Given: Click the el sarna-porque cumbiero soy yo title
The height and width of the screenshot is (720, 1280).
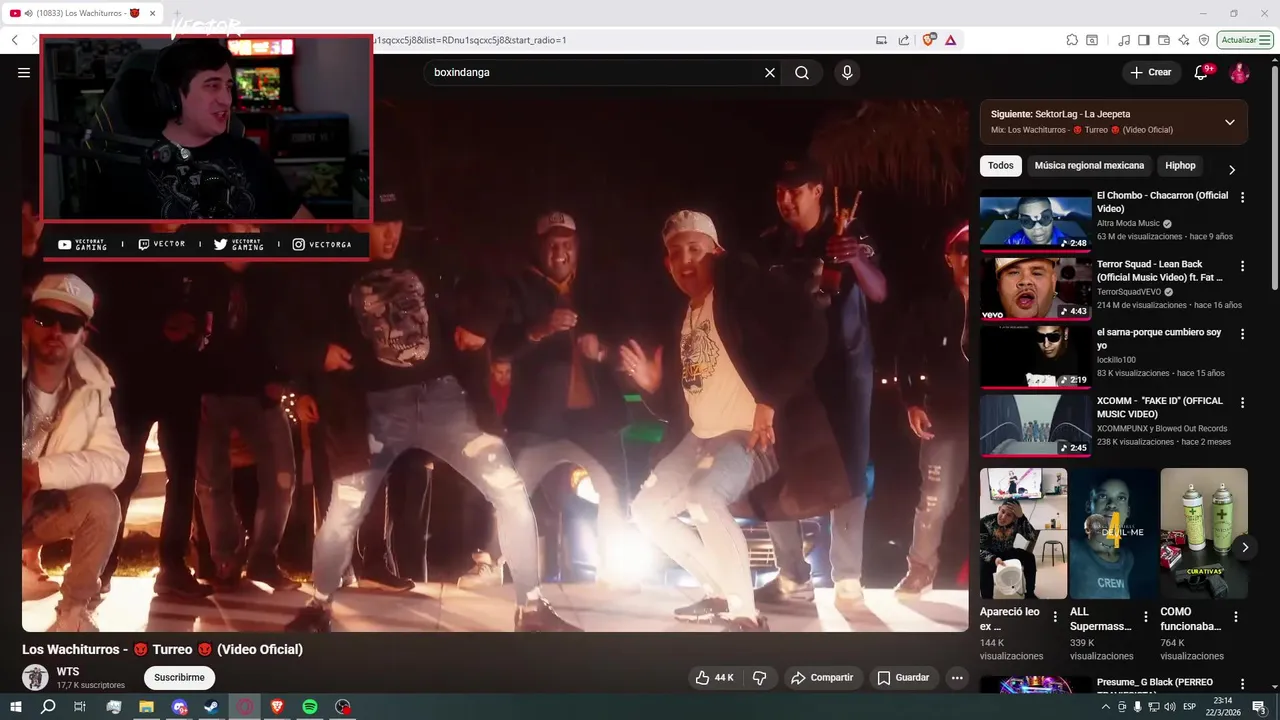Looking at the screenshot, I should coord(1159,339).
